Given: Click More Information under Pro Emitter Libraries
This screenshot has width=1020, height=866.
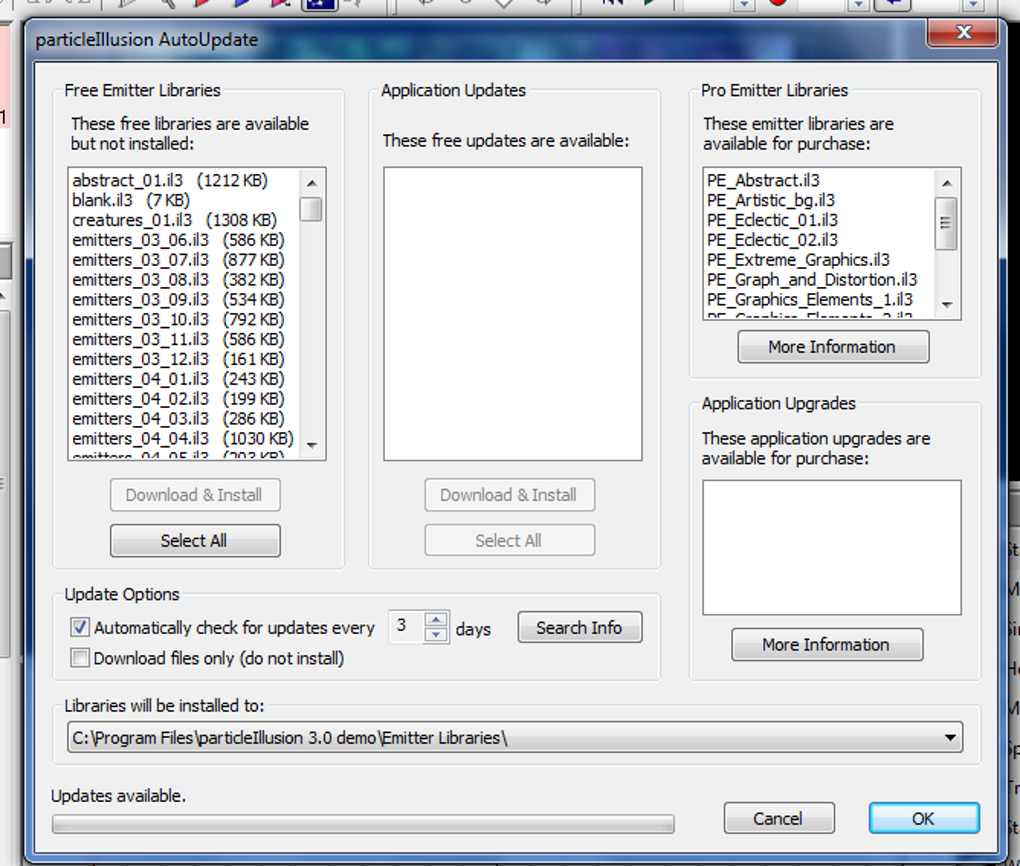Looking at the screenshot, I should [x=833, y=347].
